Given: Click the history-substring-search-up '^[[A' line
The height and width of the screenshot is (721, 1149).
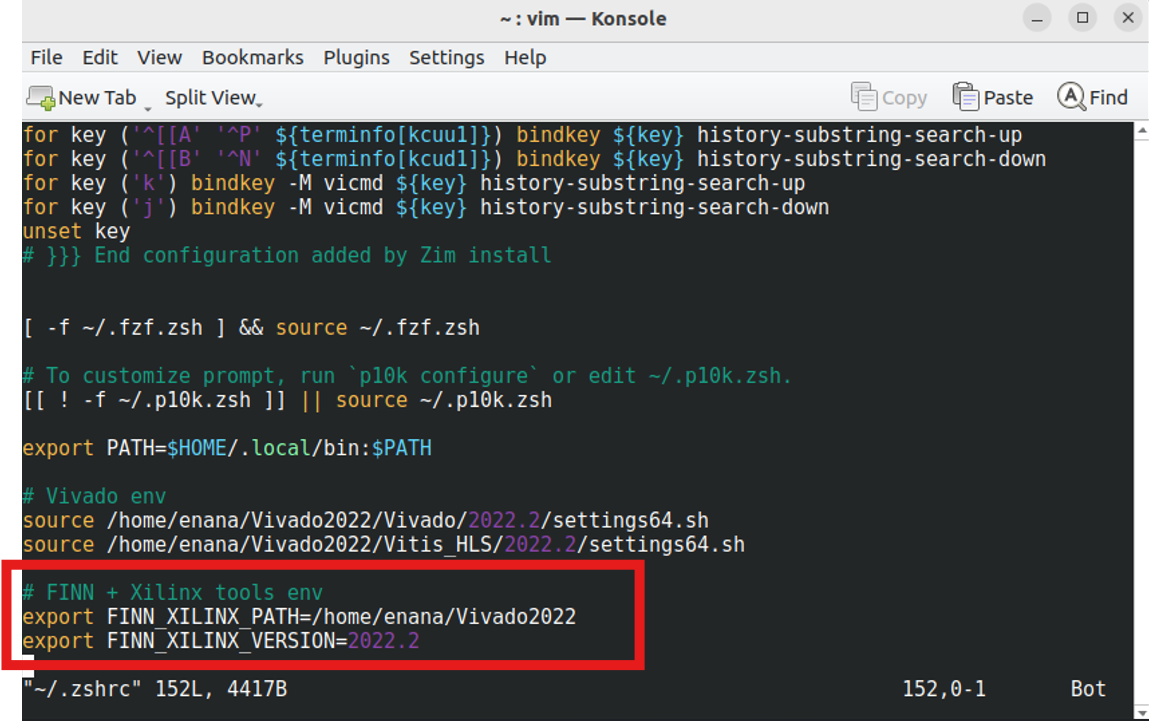Looking at the screenshot, I should pos(522,135).
